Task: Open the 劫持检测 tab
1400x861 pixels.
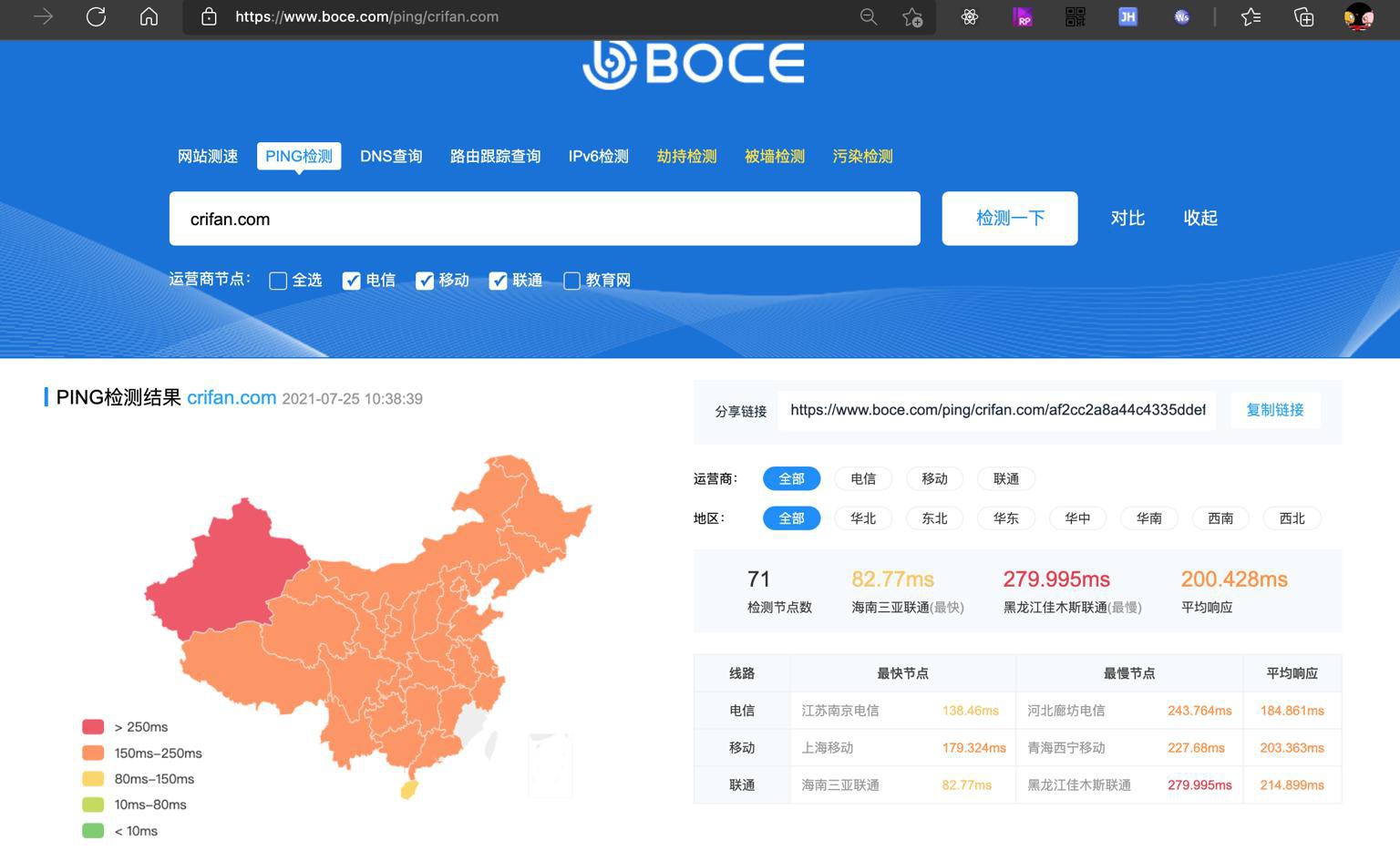Action: (686, 156)
